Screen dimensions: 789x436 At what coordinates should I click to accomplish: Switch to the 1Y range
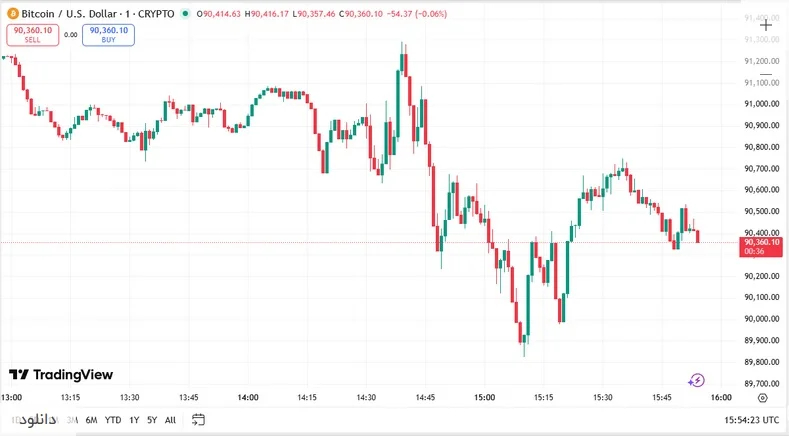(134, 420)
